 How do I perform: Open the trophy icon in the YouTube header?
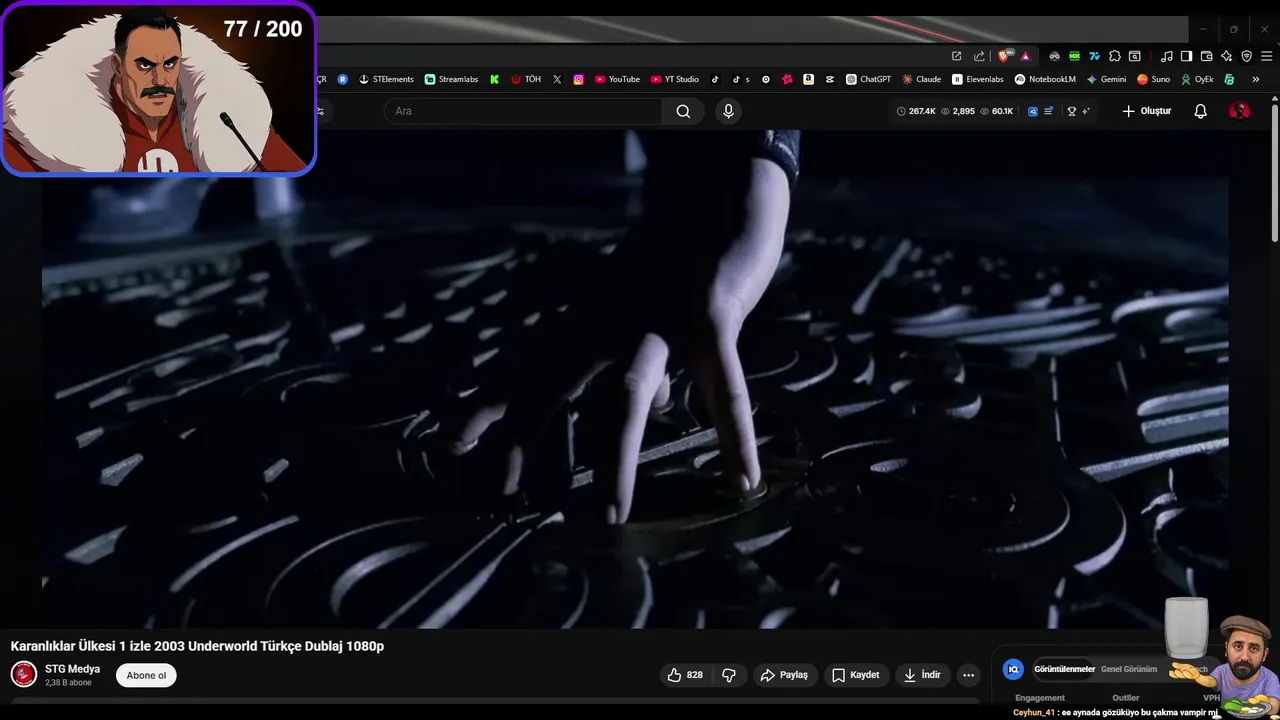click(x=1072, y=111)
